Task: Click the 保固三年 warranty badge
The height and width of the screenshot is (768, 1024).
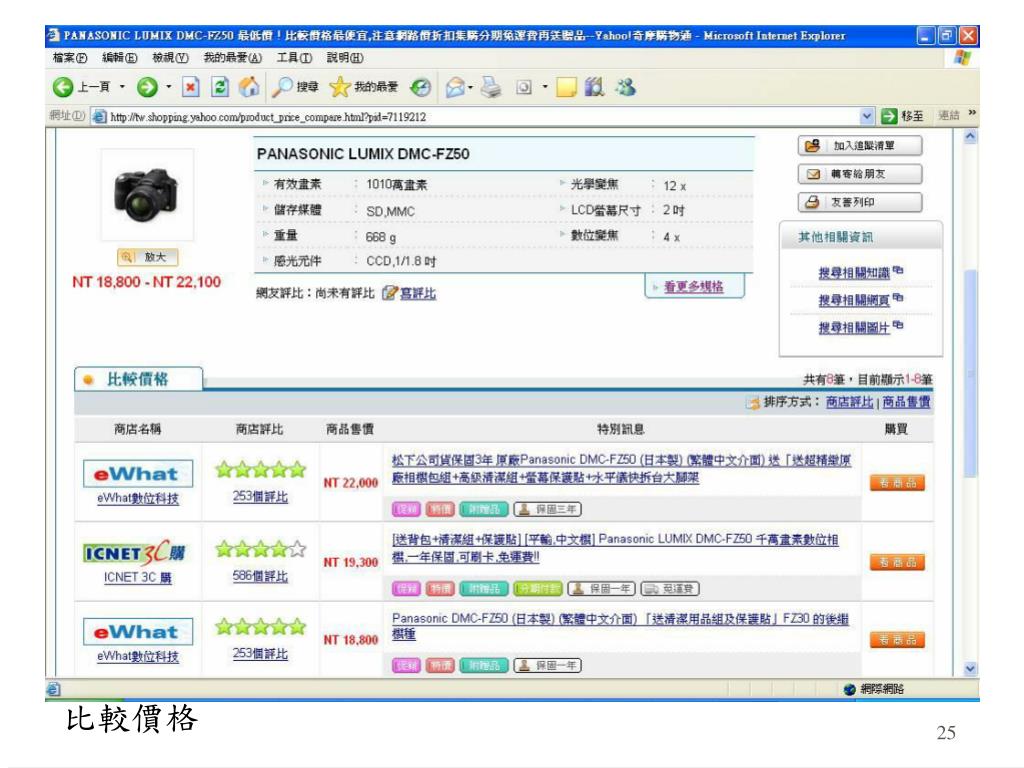Action: pyautogui.click(x=547, y=509)
